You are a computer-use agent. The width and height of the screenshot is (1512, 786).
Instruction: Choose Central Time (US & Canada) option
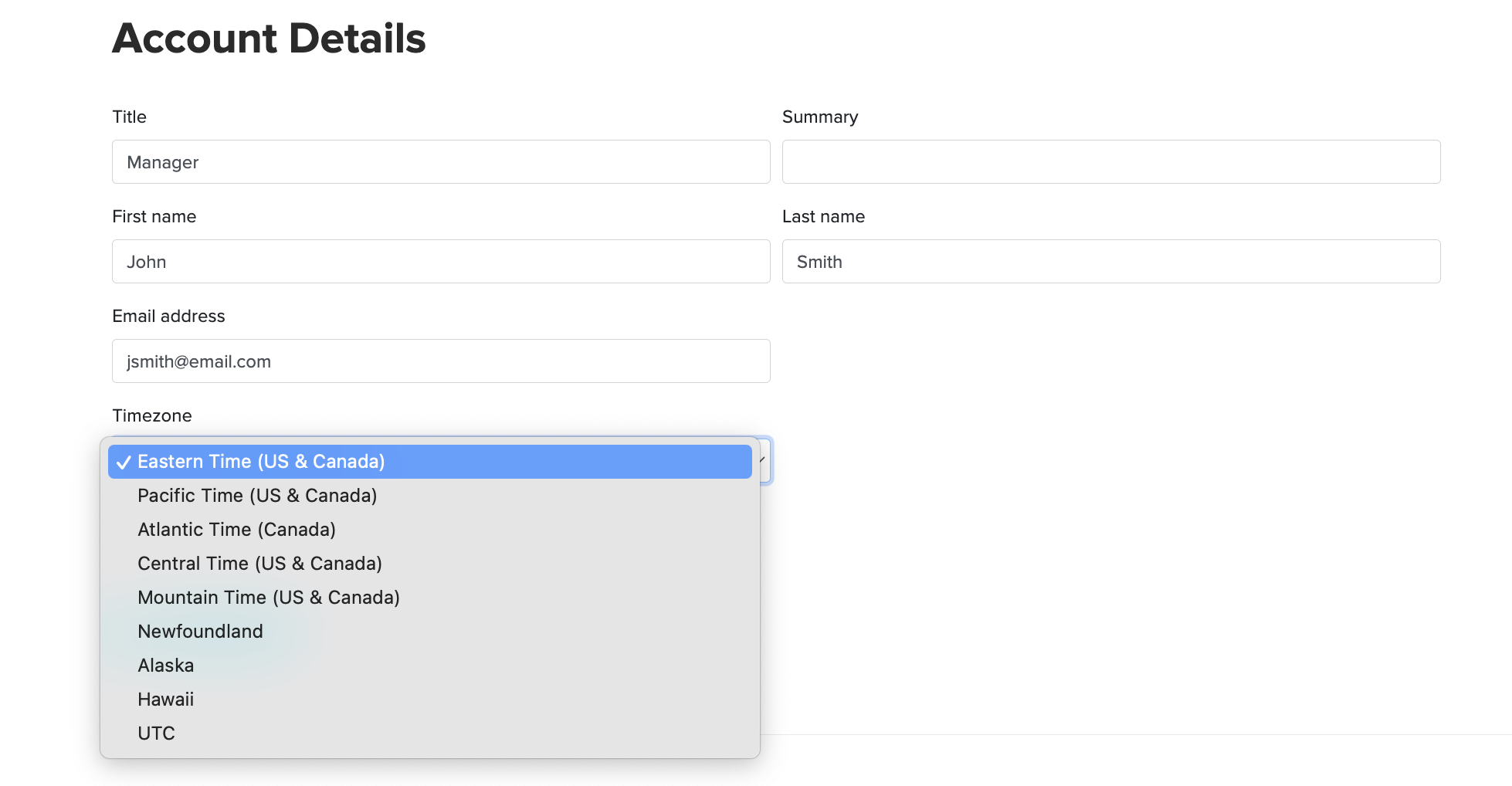tap(259, 564)
